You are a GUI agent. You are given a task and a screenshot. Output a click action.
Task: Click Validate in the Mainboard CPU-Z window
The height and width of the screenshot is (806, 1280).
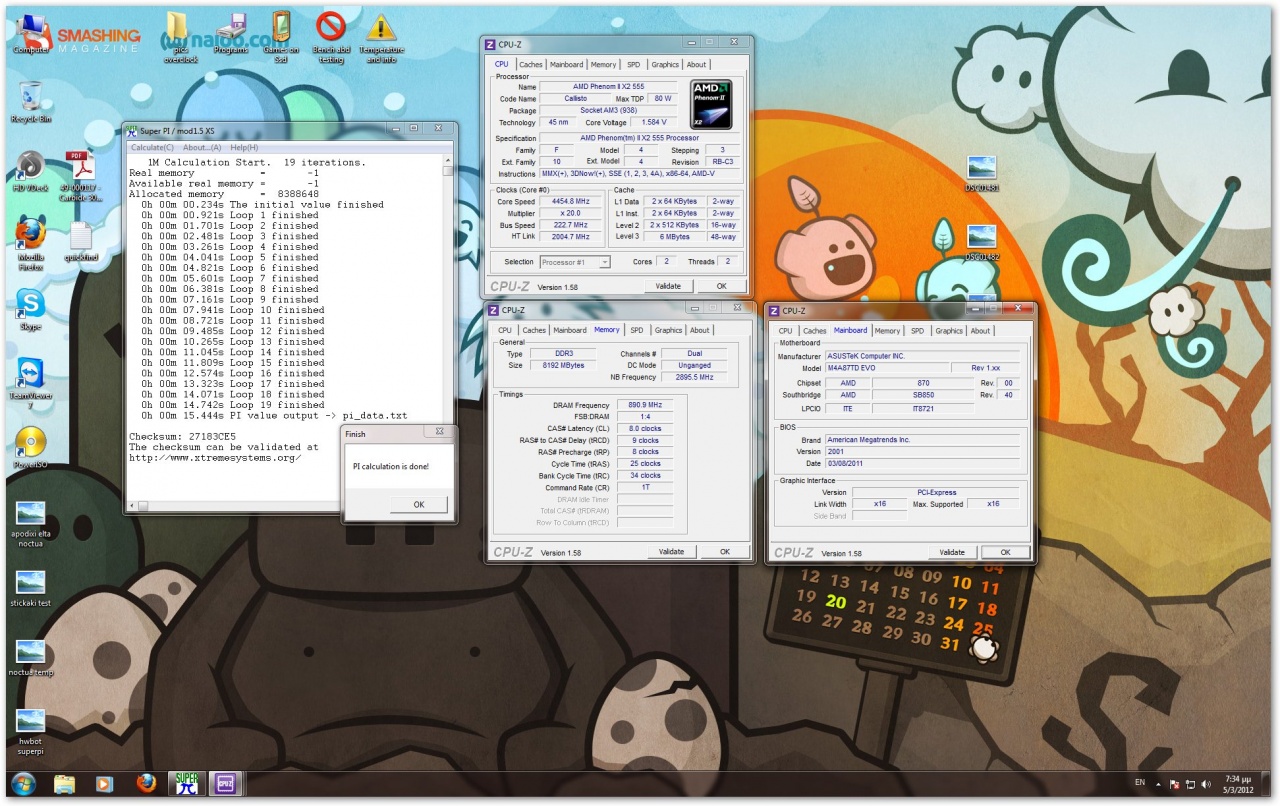click(952, 552)
